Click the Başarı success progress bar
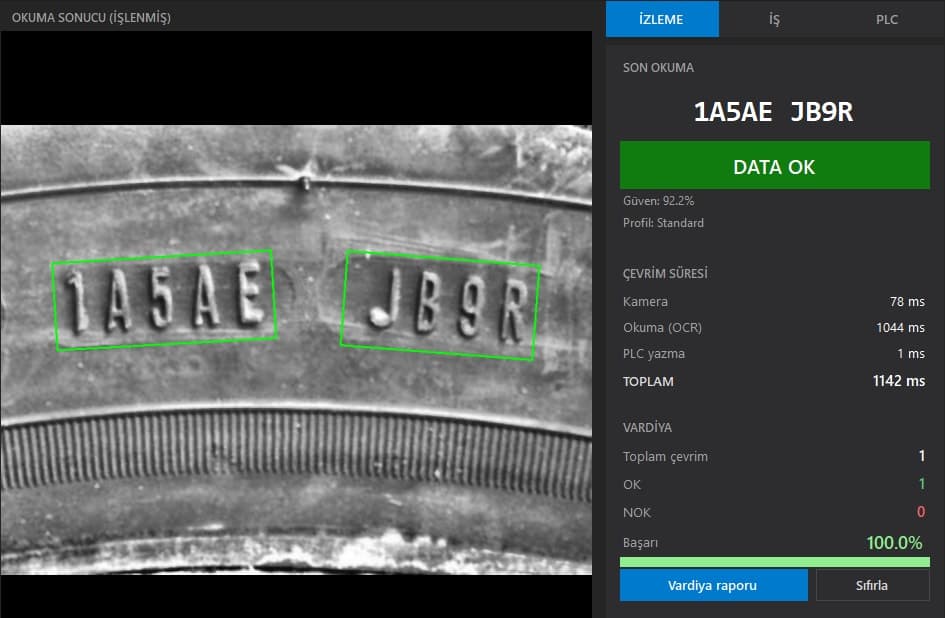This screenshot has width=945, height=618. [x=774, y=562]
